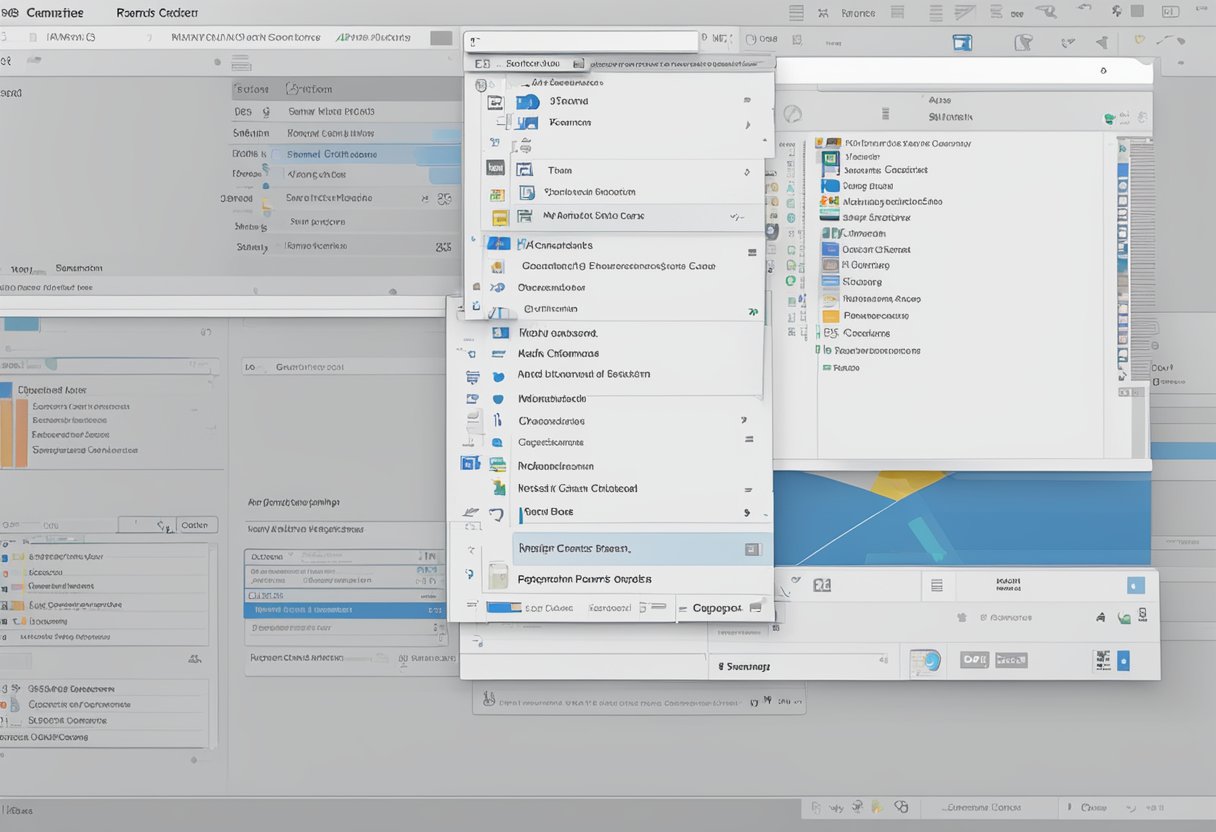Click the blue circular icon in bottom panel

point(926,661)
